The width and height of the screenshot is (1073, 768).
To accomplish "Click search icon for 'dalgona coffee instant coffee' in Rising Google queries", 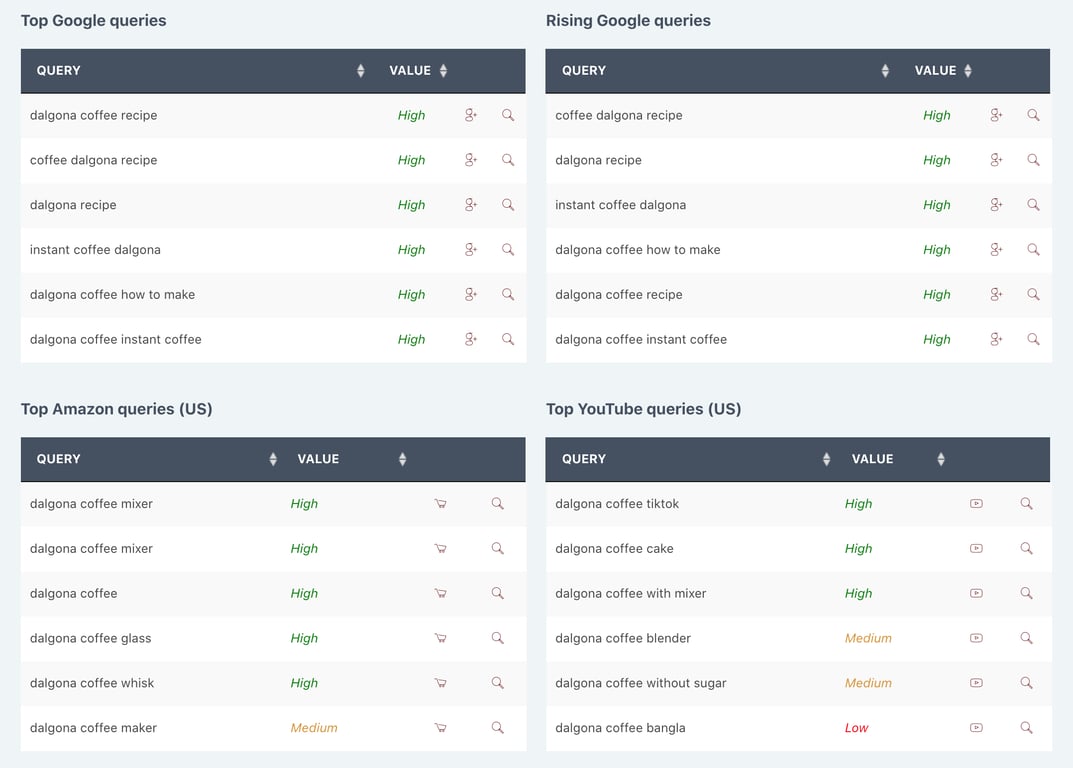I will pyautogui.click(x=1033, y=339).
